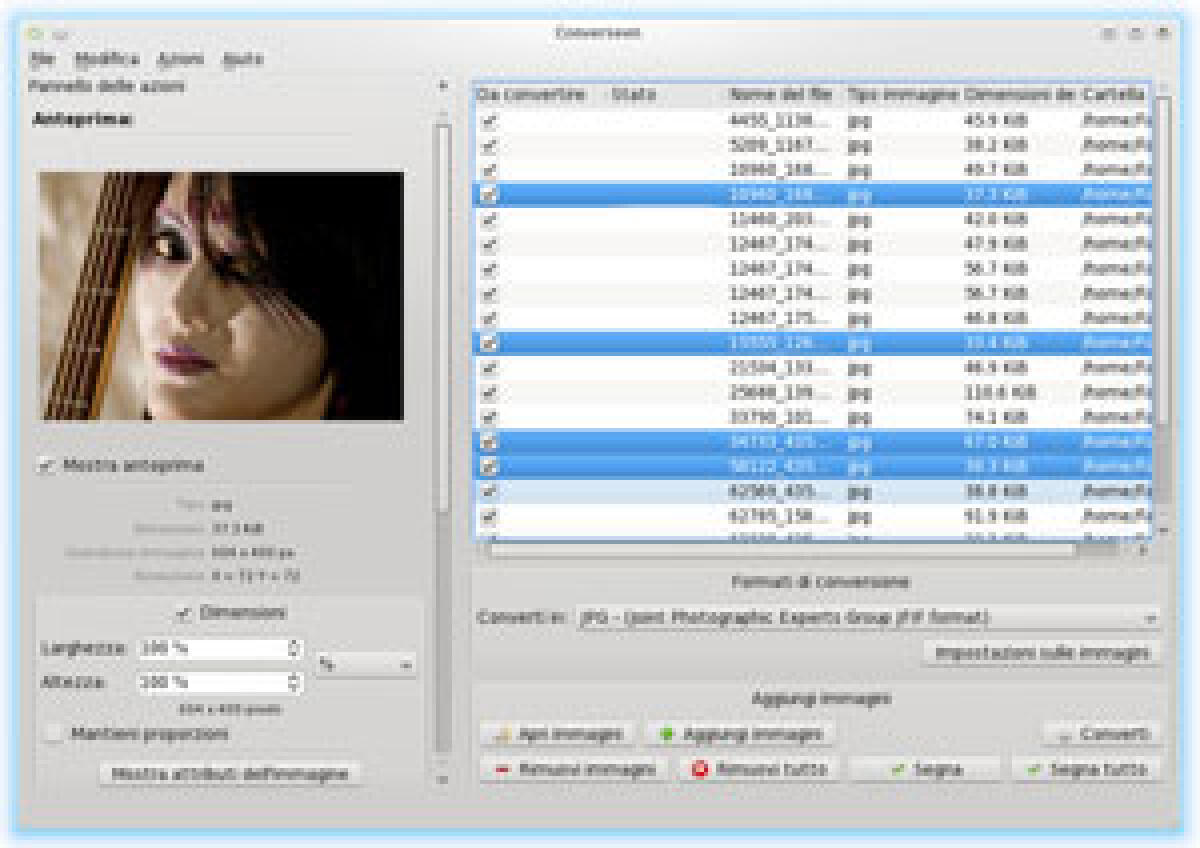Open the % unit dropdown
1200x848 pixels.
[x=366, y=664]
